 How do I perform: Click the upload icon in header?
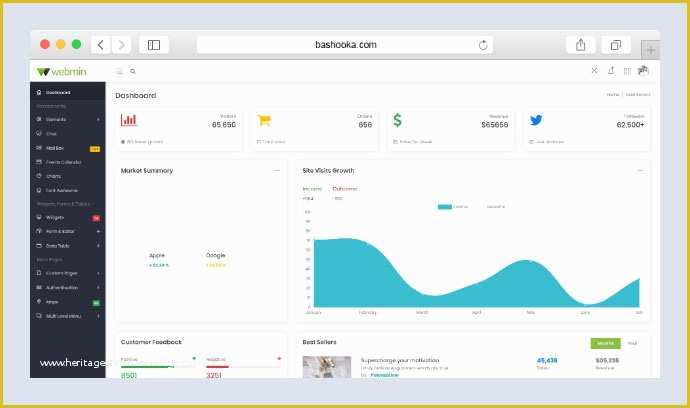[611, 70]
